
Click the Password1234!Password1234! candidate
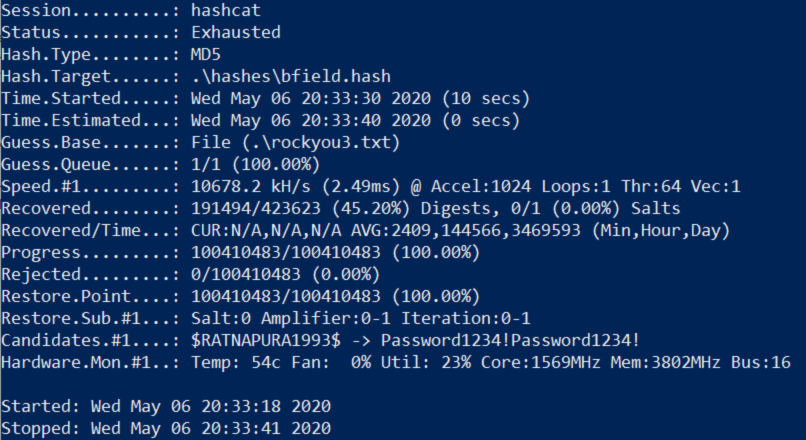coord(510,340)
